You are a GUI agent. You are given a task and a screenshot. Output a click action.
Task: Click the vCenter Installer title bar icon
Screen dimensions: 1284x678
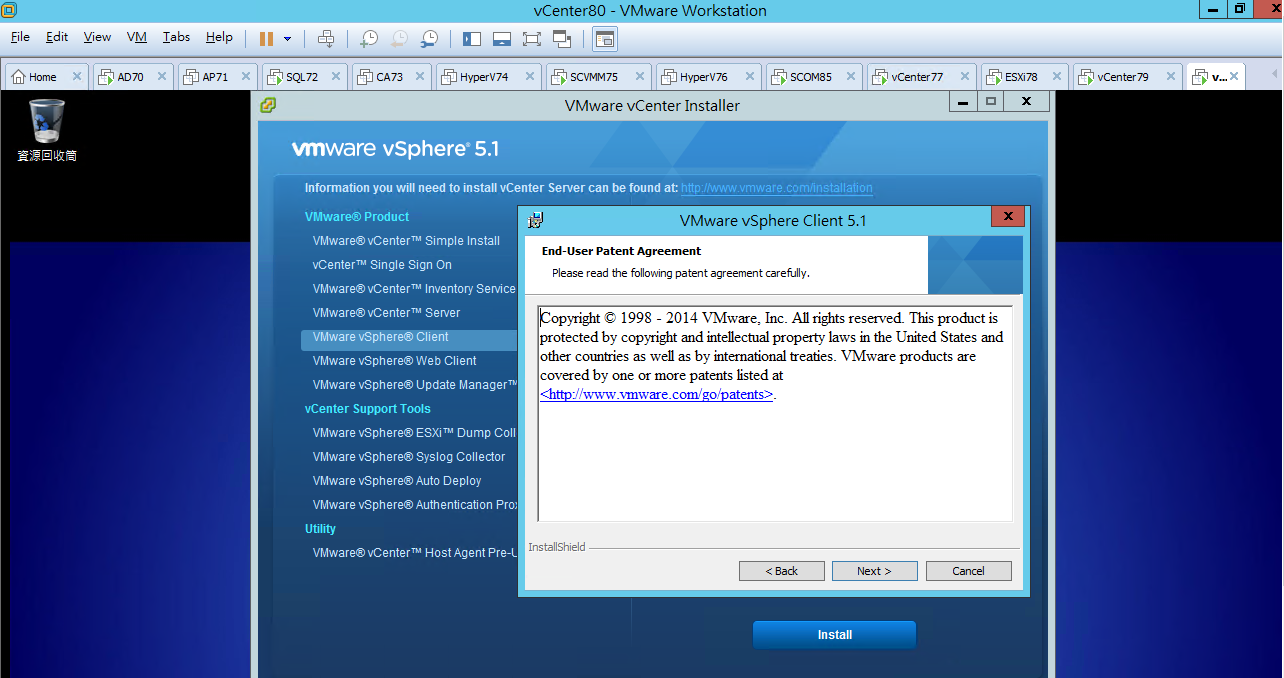tap(268, 105)
